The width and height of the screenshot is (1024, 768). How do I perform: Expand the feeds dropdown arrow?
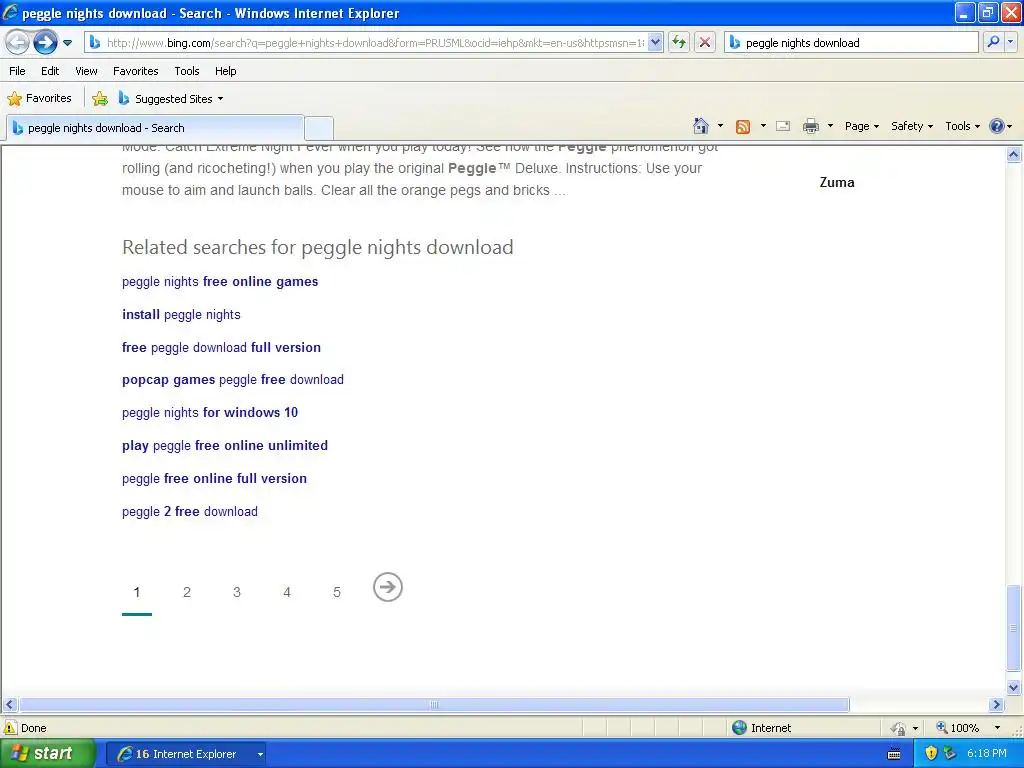pos(763,126)
